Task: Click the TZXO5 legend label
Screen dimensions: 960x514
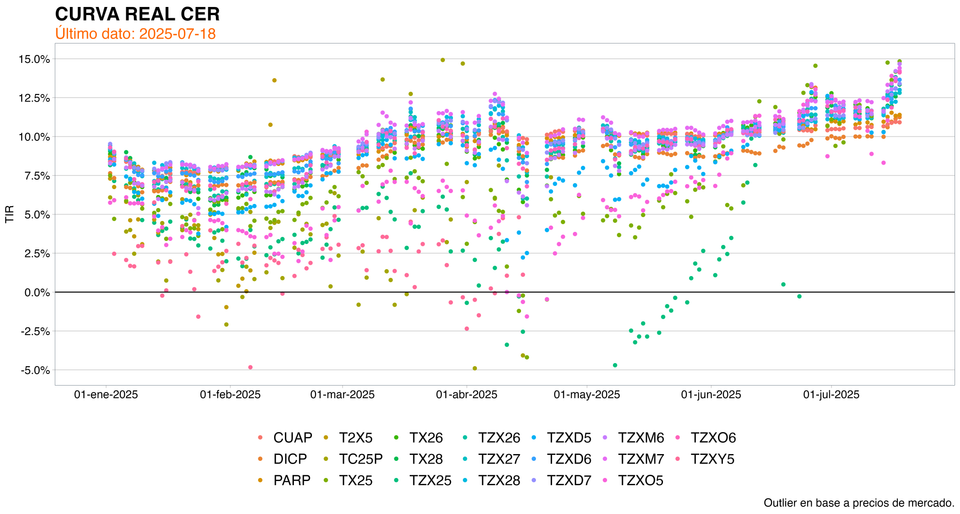Action: 641,480
